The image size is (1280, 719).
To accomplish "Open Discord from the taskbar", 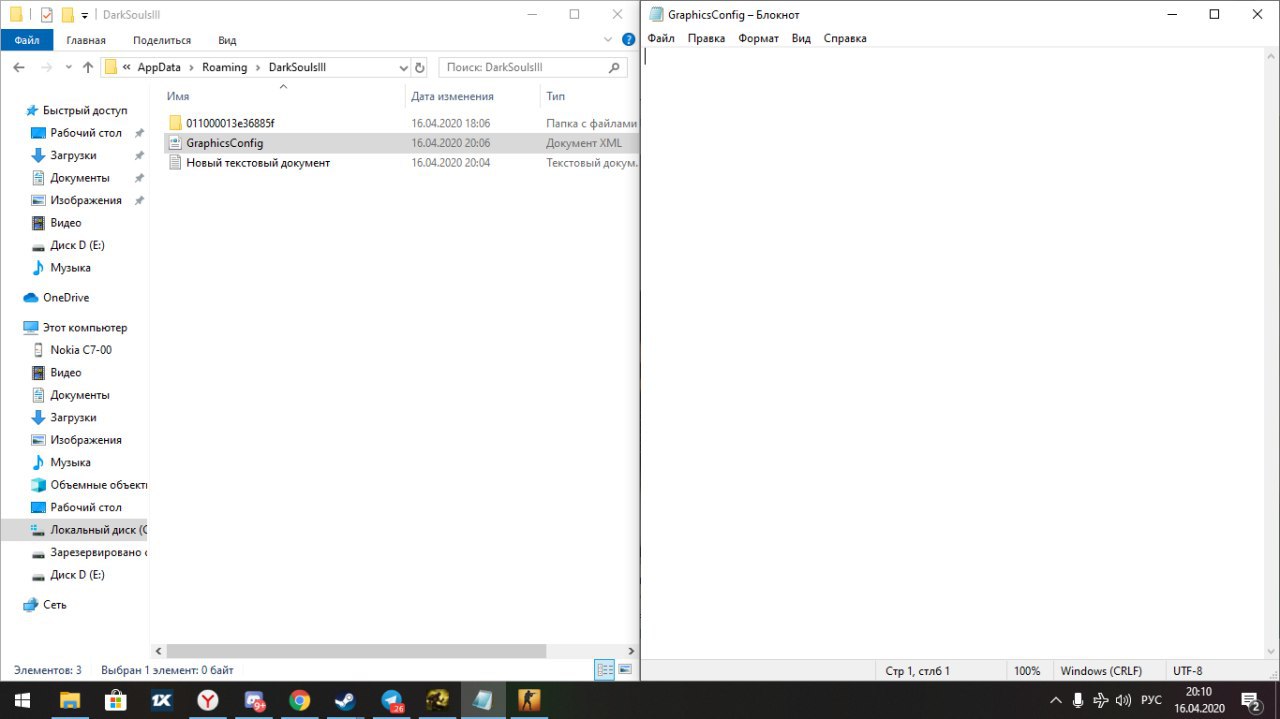I will 254,700.
